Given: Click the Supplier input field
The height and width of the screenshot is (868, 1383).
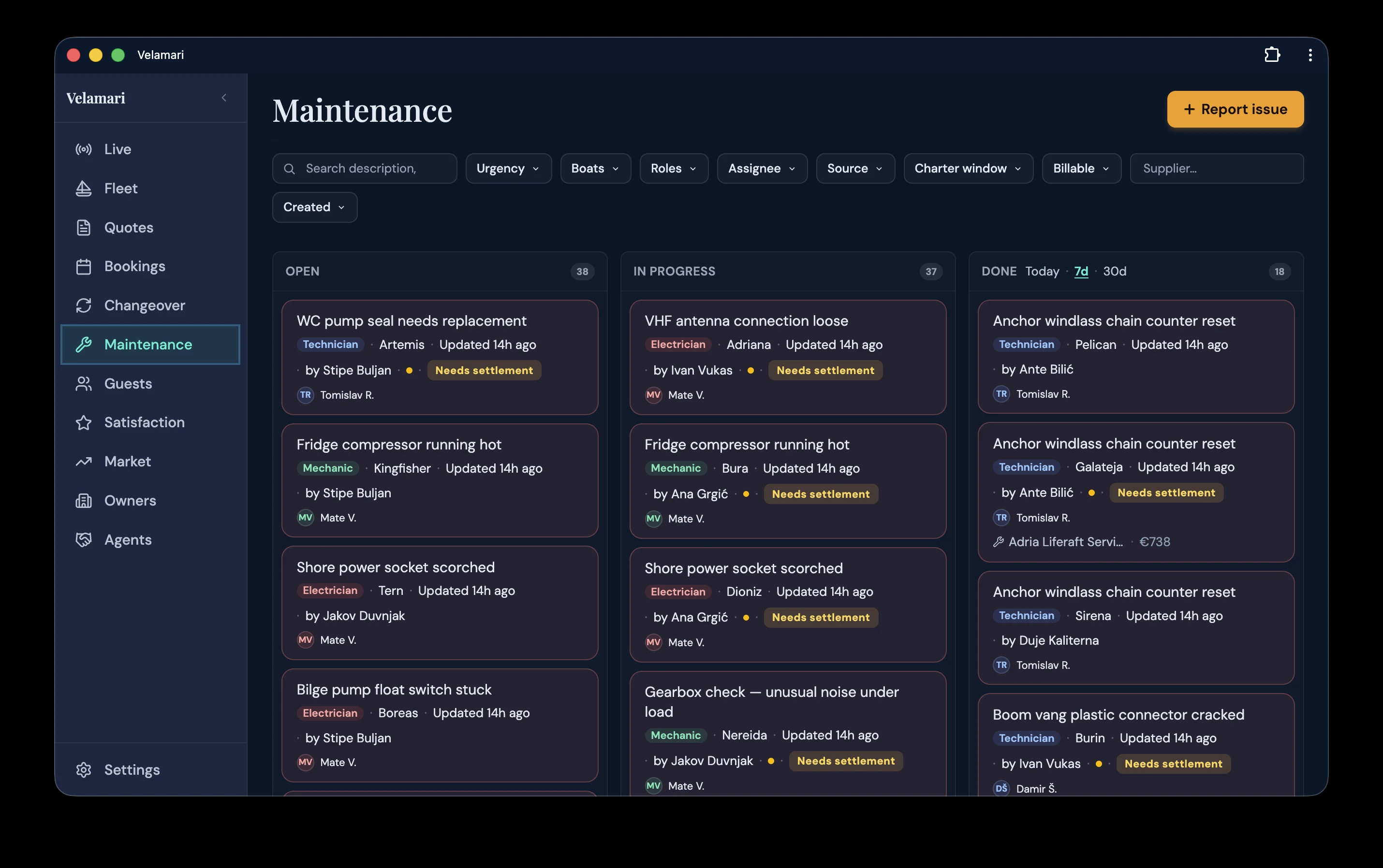Looking at the screenshot, I should (x=1217, y=168).
